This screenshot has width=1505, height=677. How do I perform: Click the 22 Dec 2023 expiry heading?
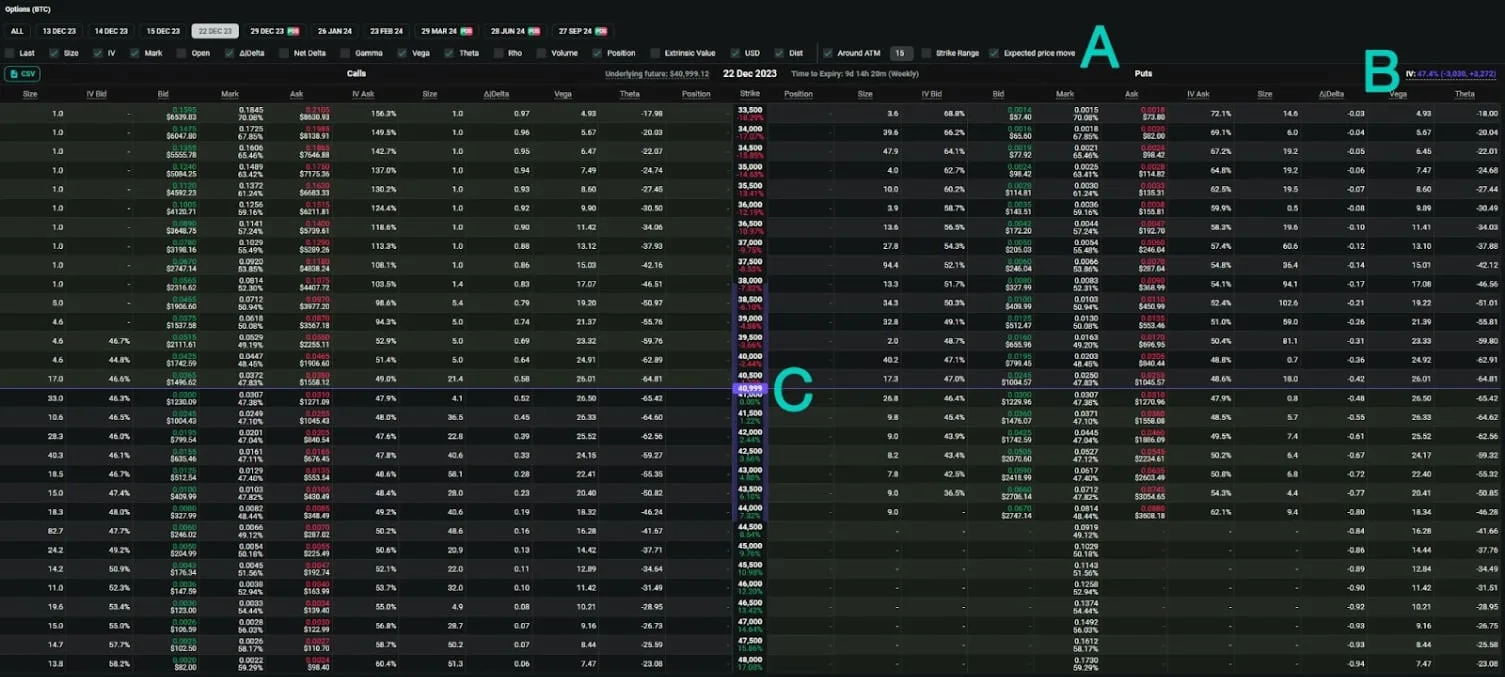point(750,74)
